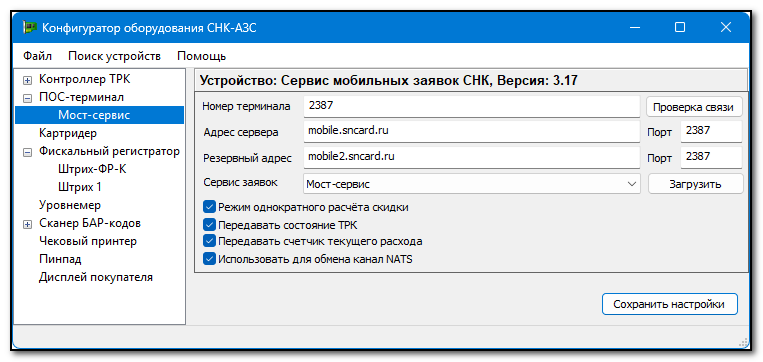The height and width of the screenshot is (362, 763).
Task: Expand the Контроллер ТРК tree node
Action: 28,80
